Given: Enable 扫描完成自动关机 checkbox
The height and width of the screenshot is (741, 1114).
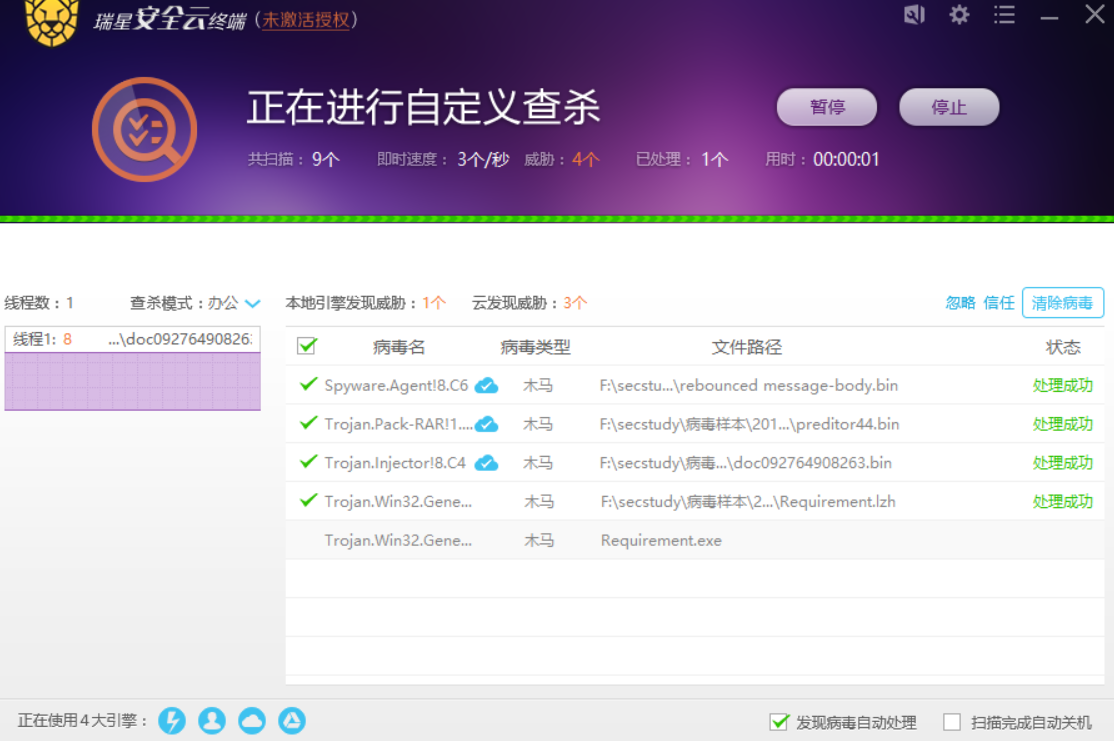Looking at the screenshot, I should [952, 722].
